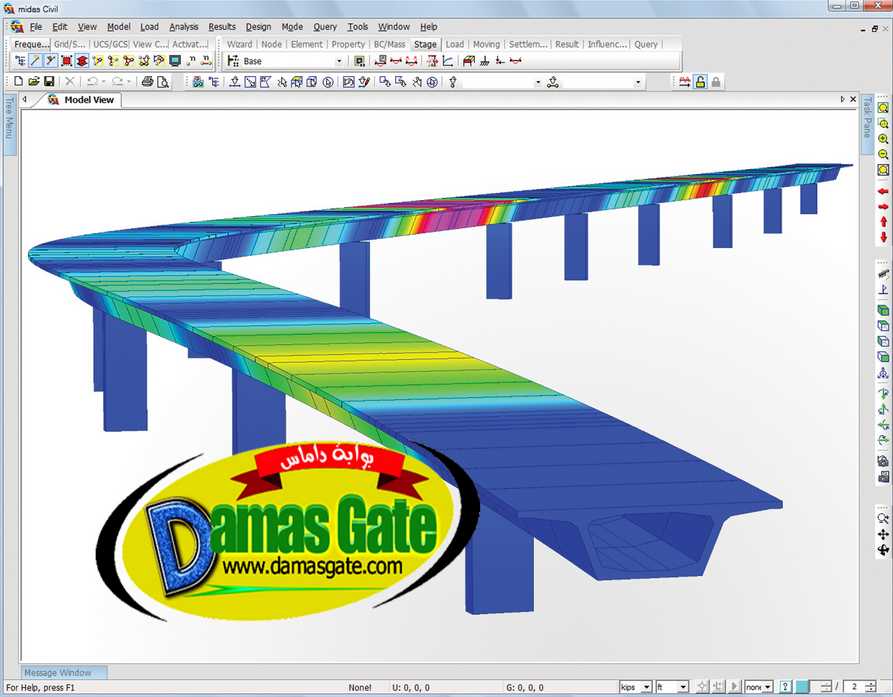Toggle the red select elements icon
Viewport: 893px width, 697px height.
point(67,61)
